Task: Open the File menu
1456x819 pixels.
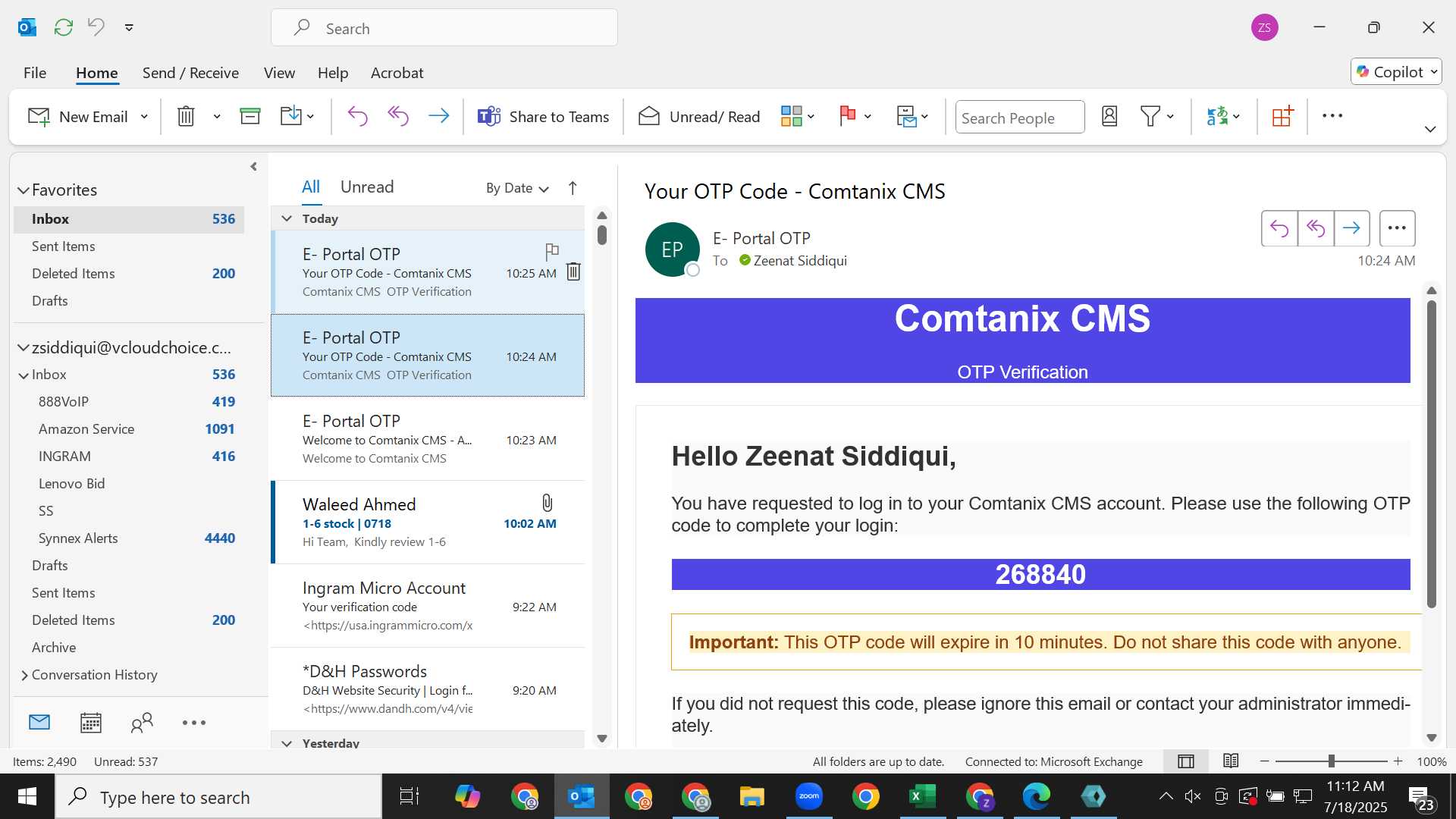Action: (x=35, y=73)
